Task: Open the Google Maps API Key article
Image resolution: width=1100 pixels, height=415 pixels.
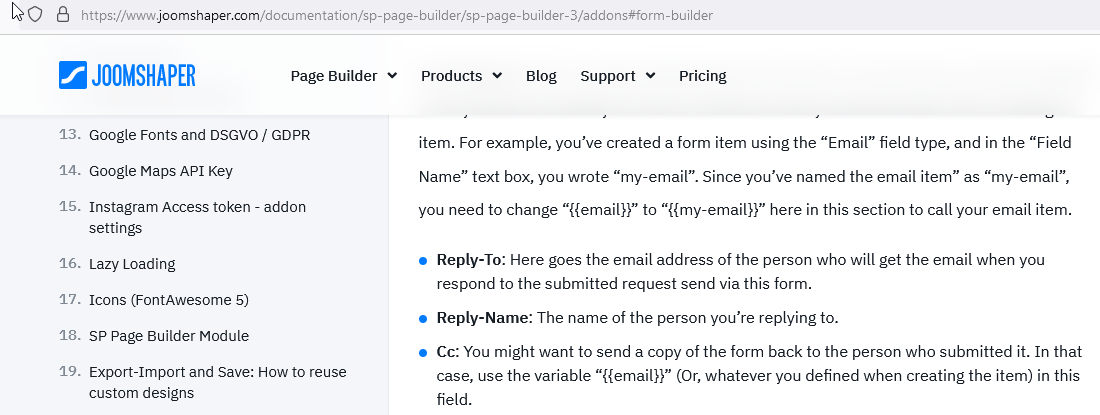Action: point(161,170)
